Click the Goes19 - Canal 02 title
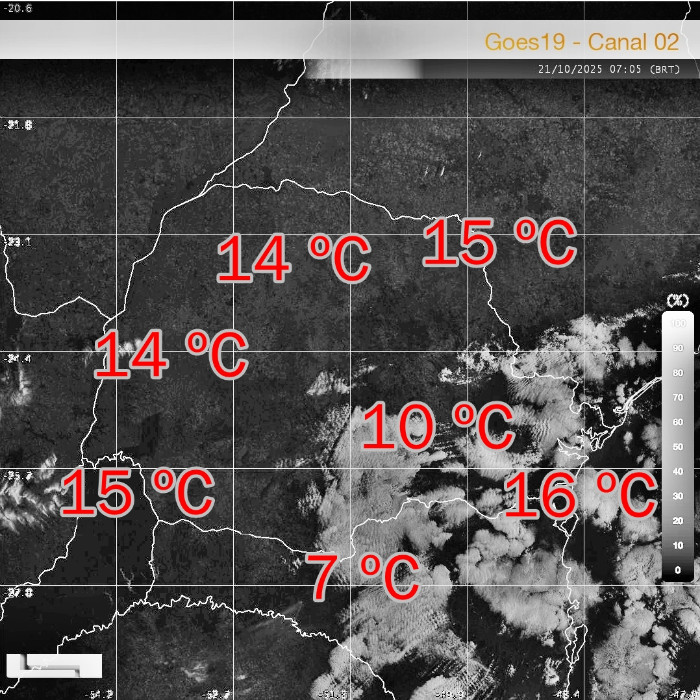700x700 pixels. tap(581, 42)
